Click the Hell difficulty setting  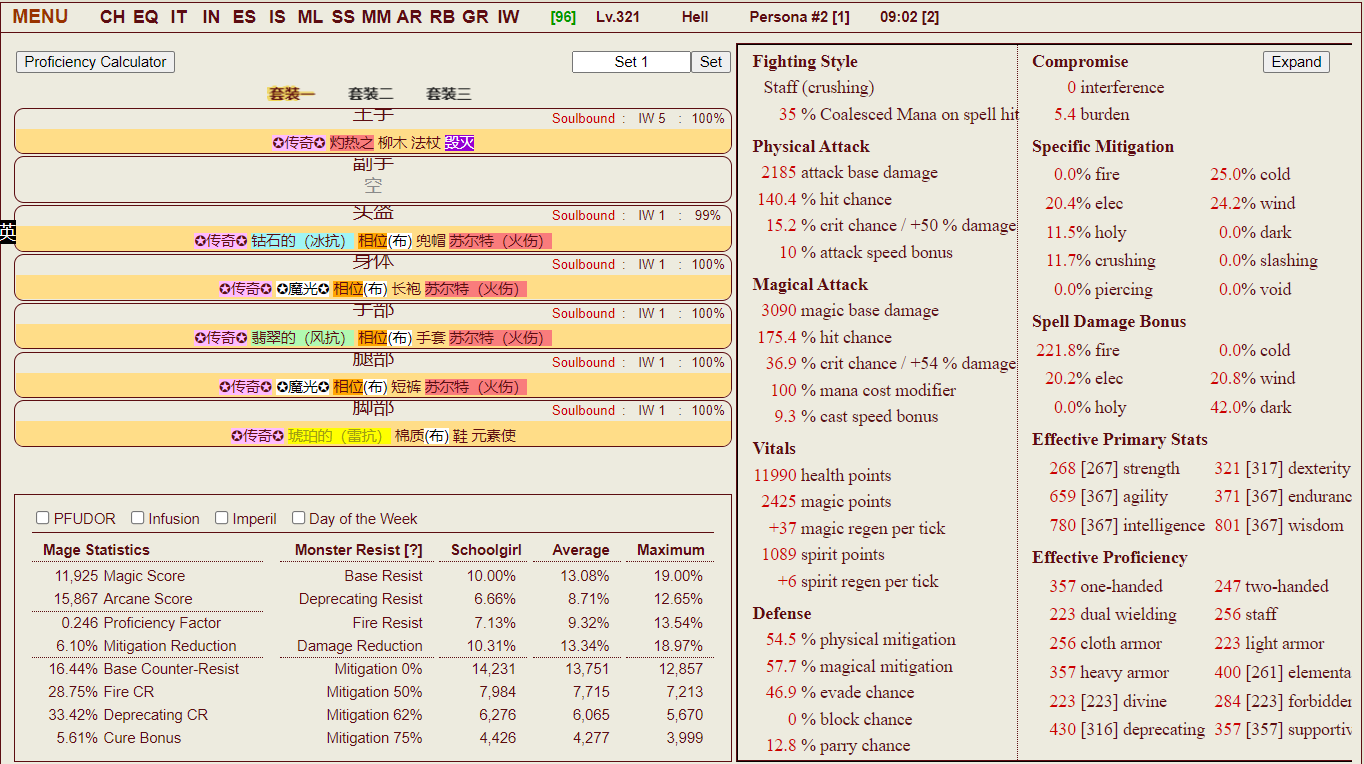pos(695,17)
